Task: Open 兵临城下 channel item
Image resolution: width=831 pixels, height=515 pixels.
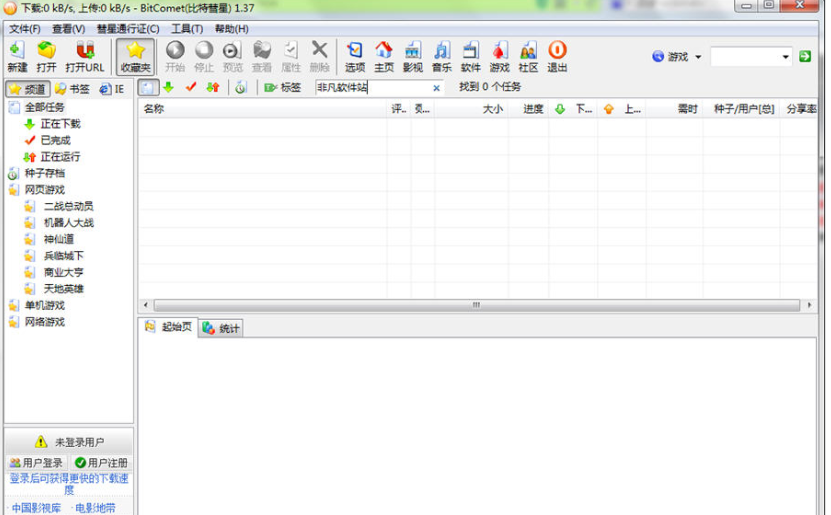Action: (63, 255)
